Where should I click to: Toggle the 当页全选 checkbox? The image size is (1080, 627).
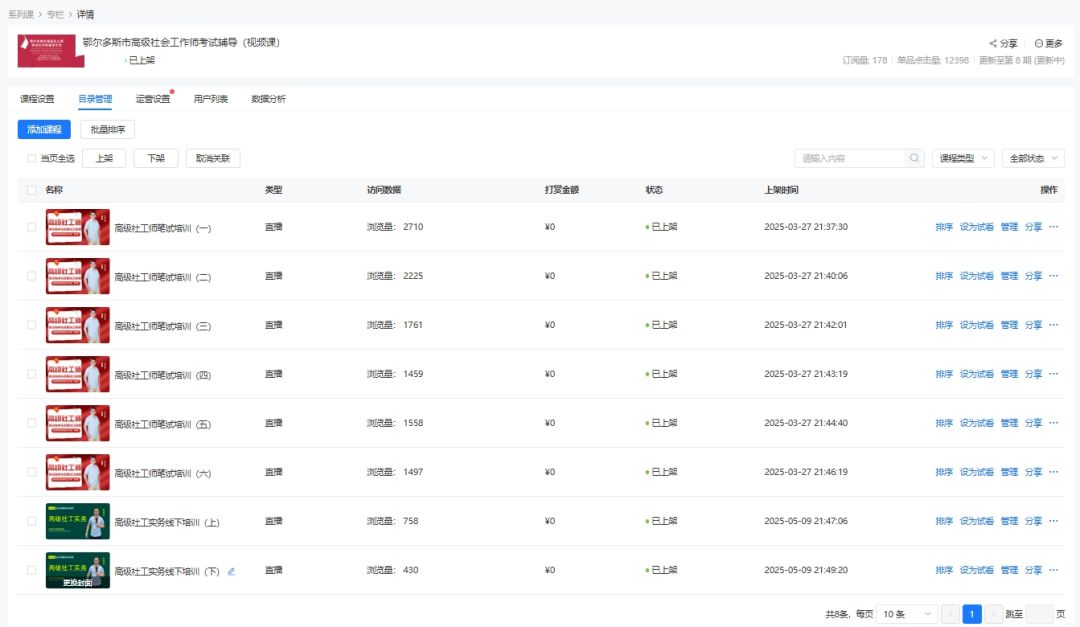[x=32, y=158]
